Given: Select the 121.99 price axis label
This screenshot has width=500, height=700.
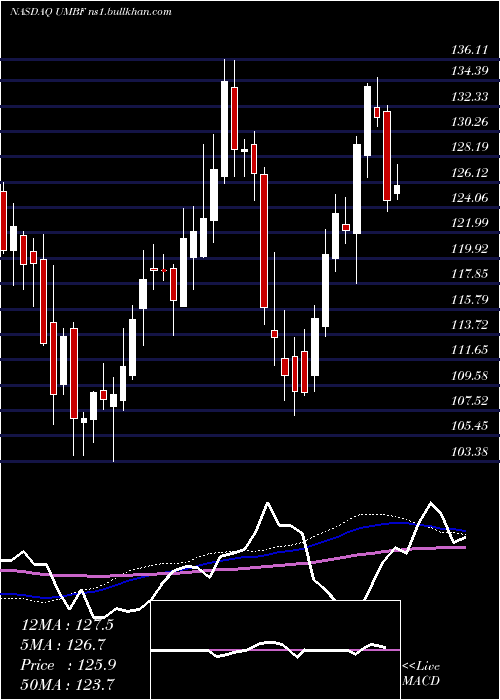Looking at the screenshot, I should 470,222.
